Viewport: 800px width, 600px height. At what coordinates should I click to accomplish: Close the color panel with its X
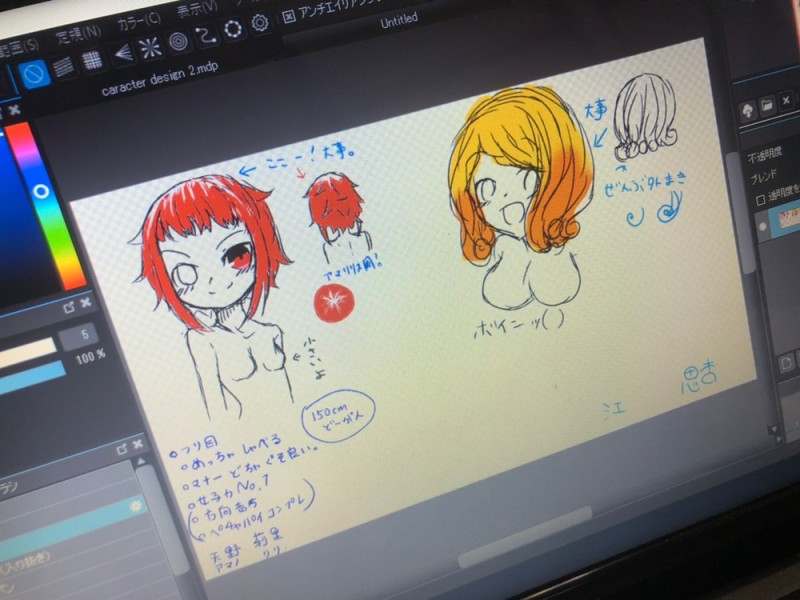pos(15,110)
